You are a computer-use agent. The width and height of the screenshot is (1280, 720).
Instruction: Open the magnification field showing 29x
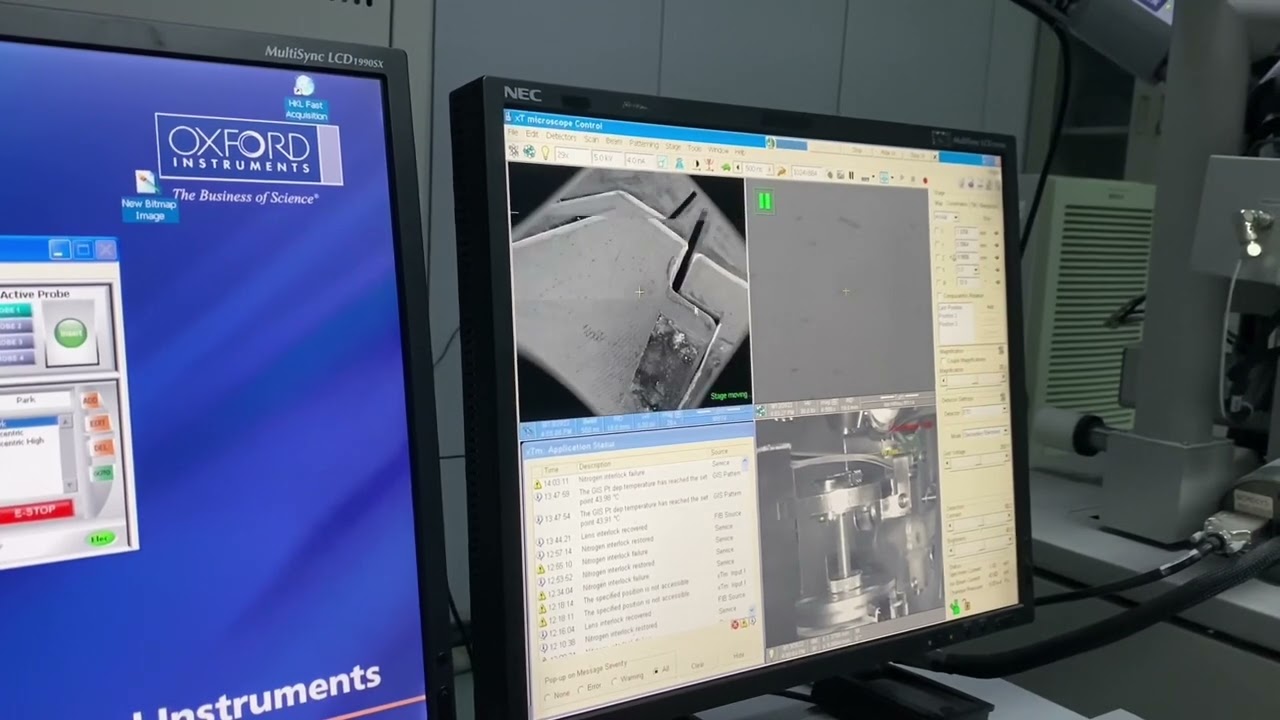click(572, 156)
